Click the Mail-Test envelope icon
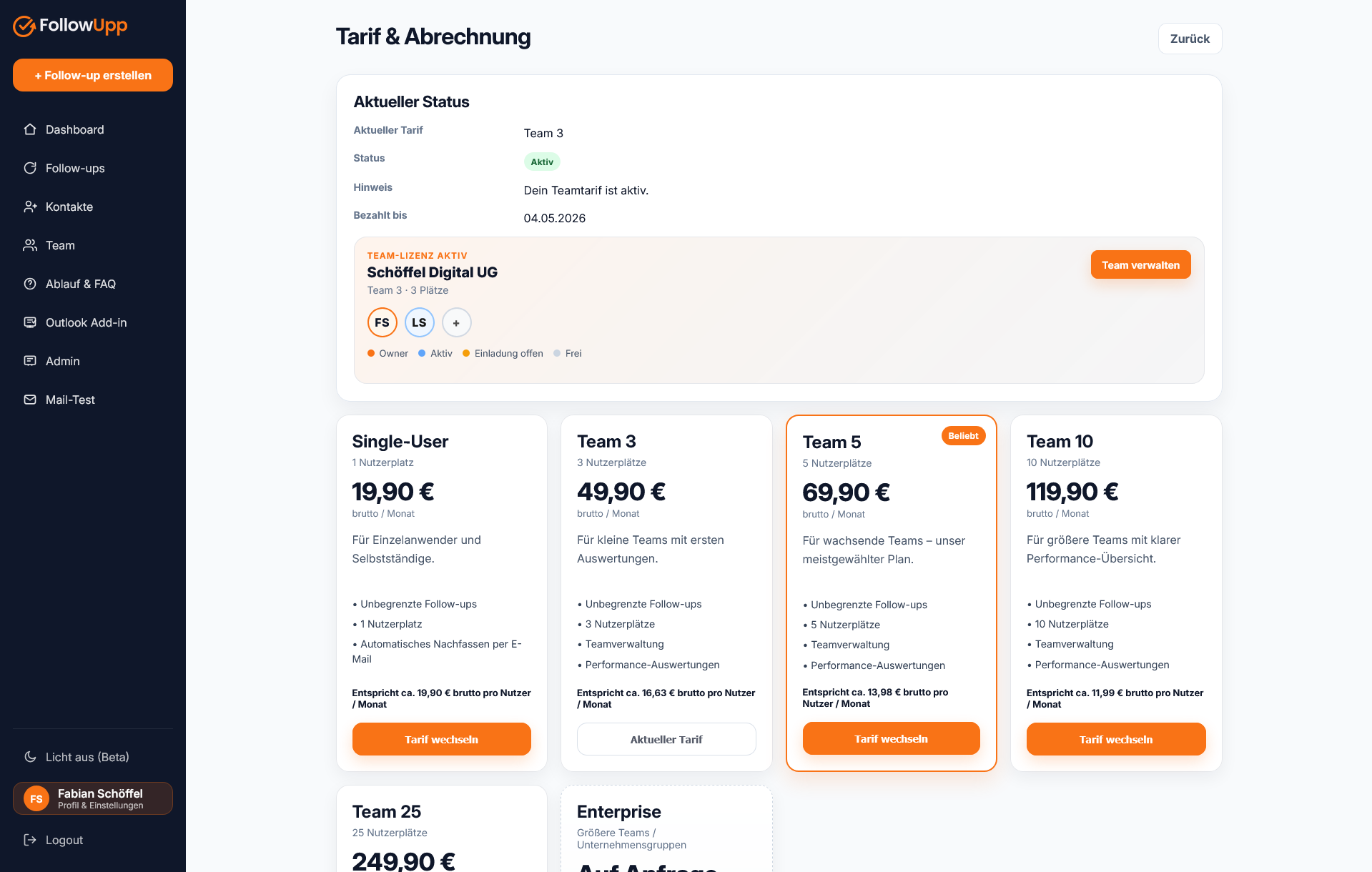This screenshot has height=872, width=1372. pyautogui.click(x=30, y=400)
